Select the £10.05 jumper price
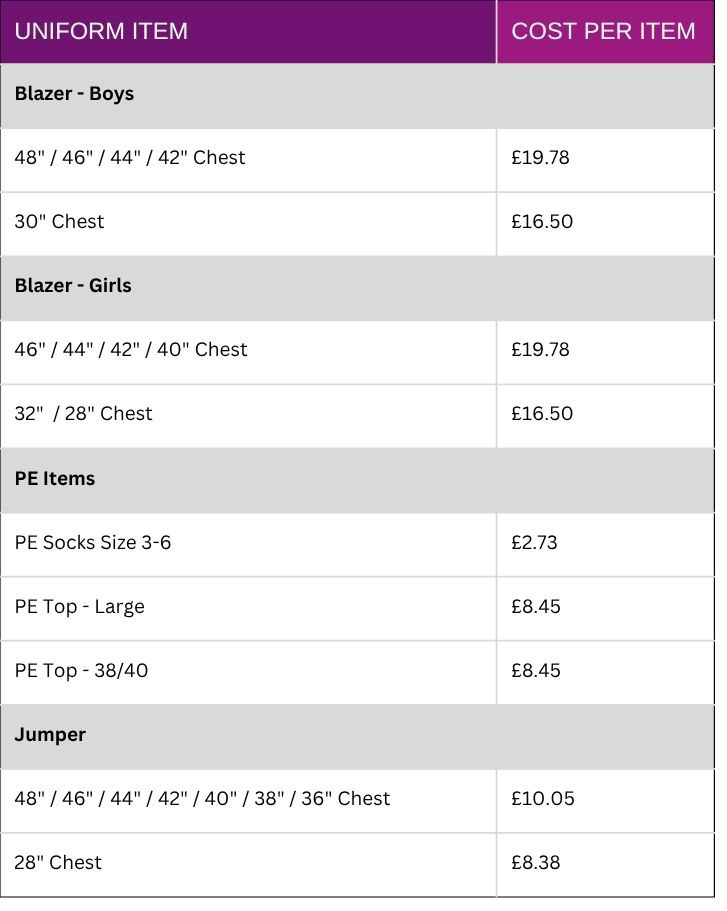727x911 pixels. [x=542, y=799]
